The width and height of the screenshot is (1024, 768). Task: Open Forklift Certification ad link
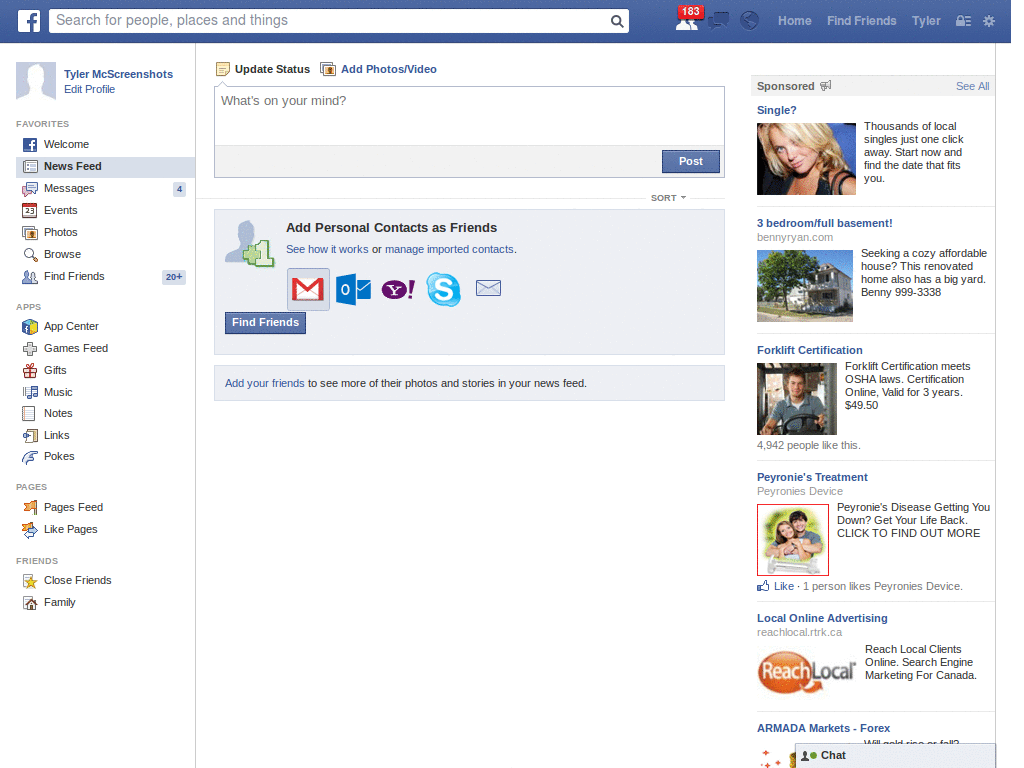(809, 351)
